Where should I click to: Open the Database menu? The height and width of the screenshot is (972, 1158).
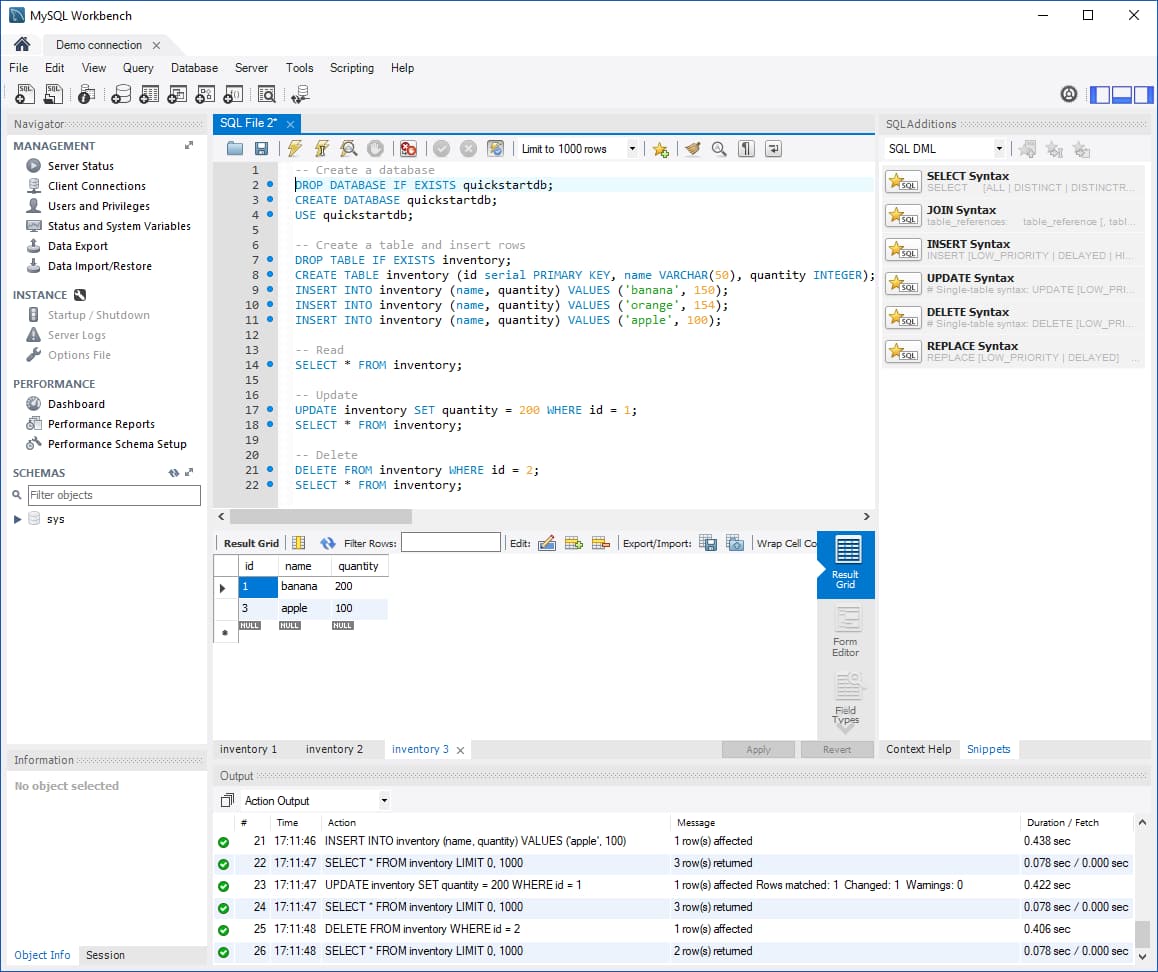[x=194, y=68]
